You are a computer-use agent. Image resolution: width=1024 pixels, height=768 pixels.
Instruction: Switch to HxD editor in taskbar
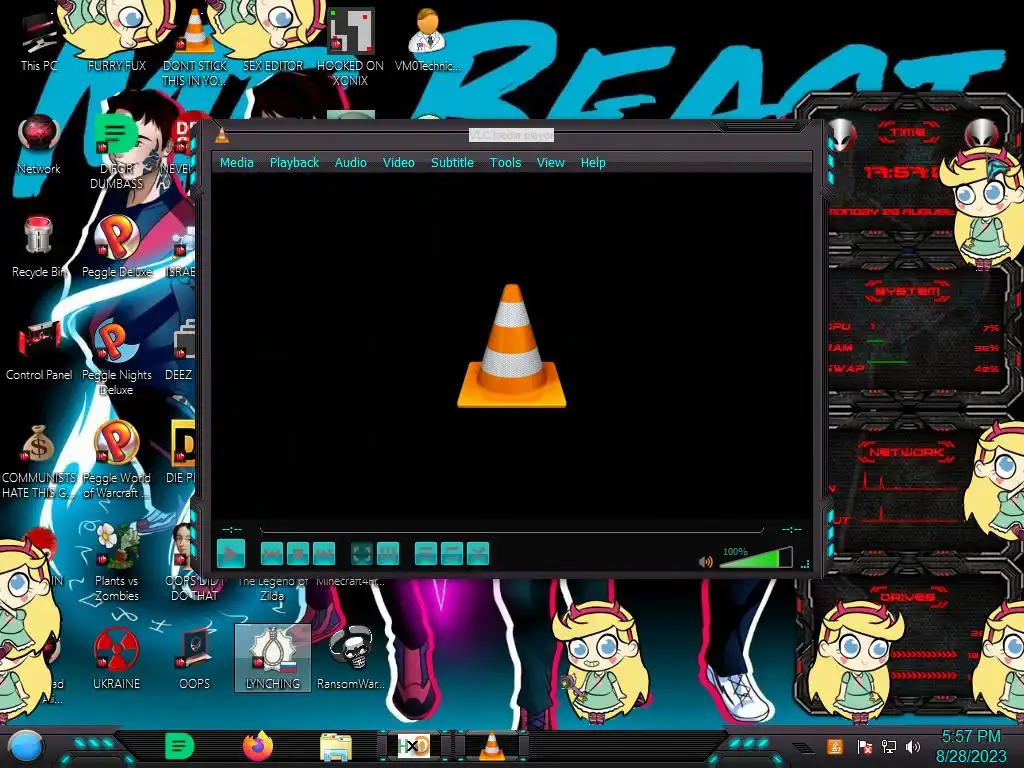tap(413, 746)
